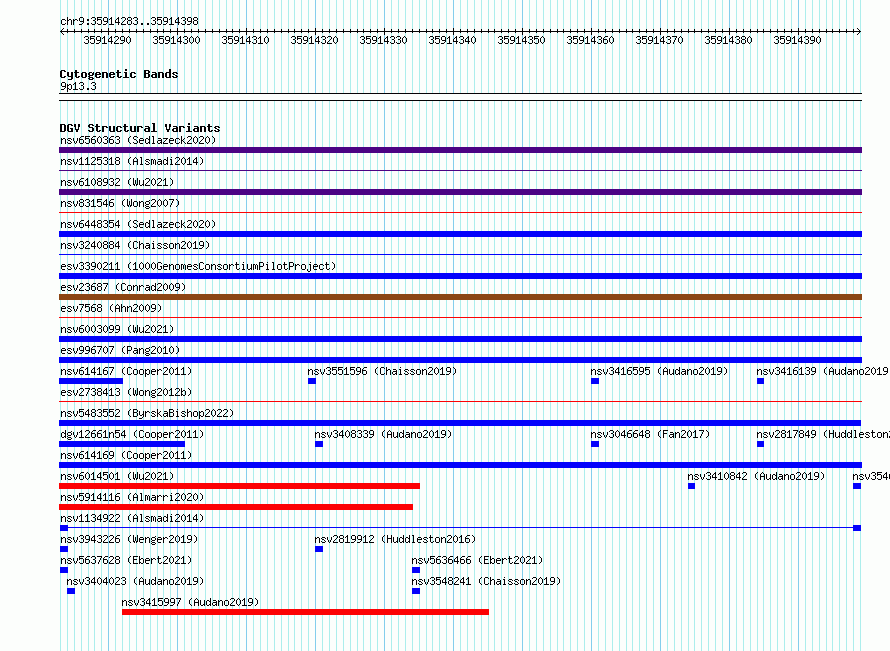
Task: Click marker under nsv2817849 Huddleston
Action: coord(761,444)
